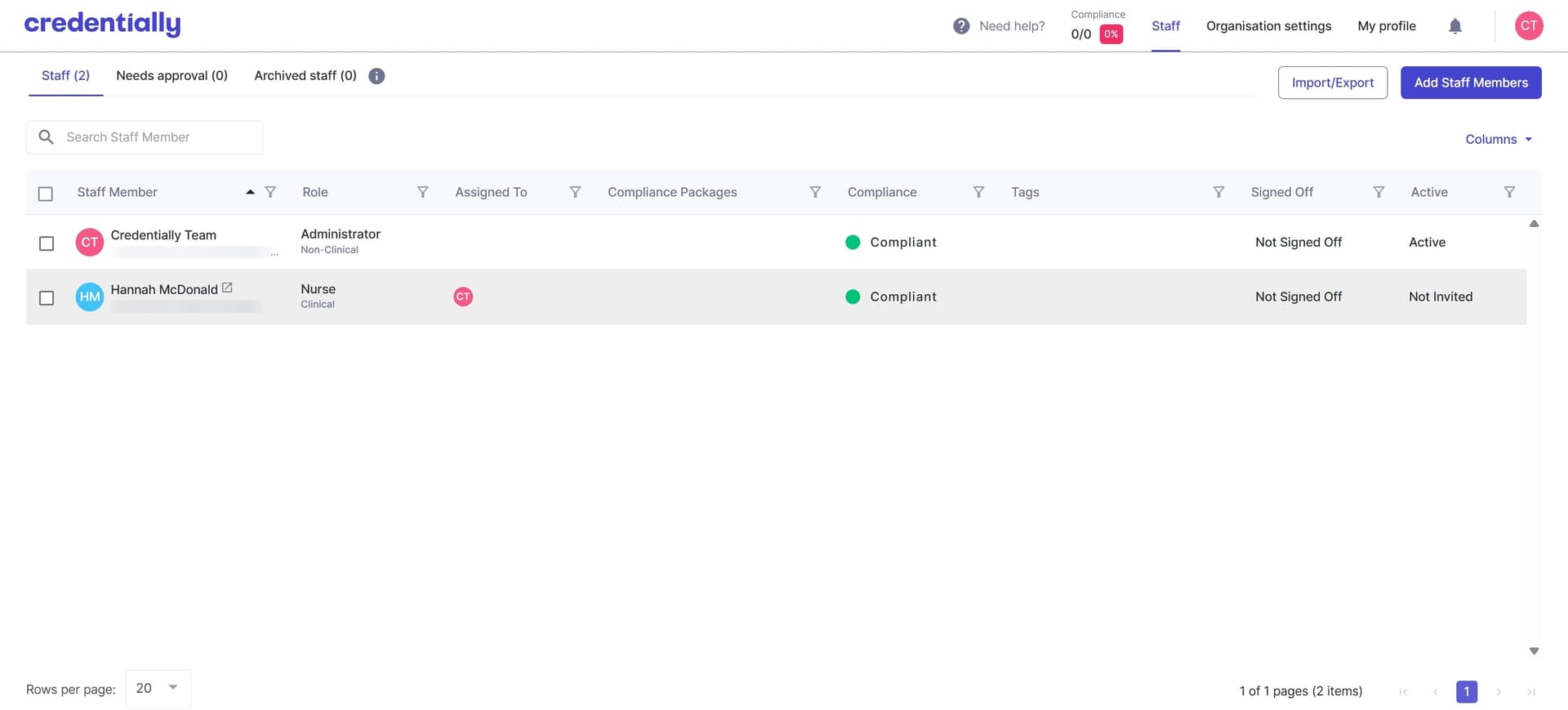Open the notifications bell
1568x710 pixels.
[x=1454, y=26]
